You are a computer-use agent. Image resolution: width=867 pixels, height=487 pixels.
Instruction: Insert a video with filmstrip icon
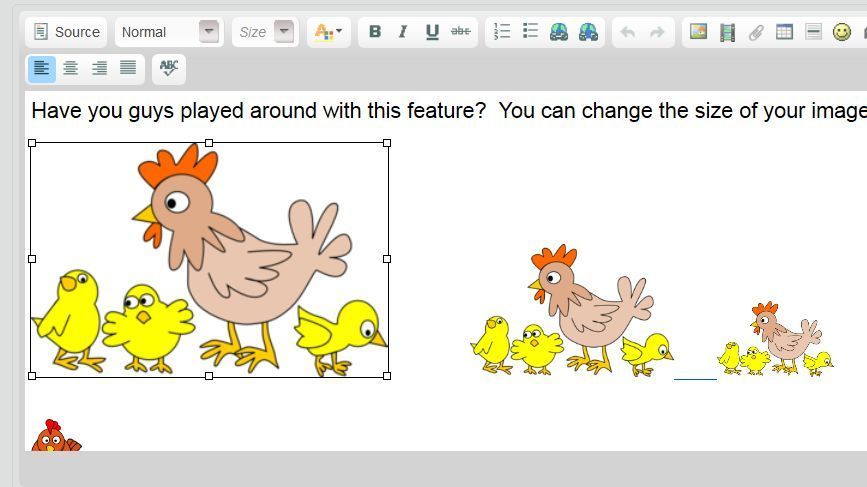(727, 32)
